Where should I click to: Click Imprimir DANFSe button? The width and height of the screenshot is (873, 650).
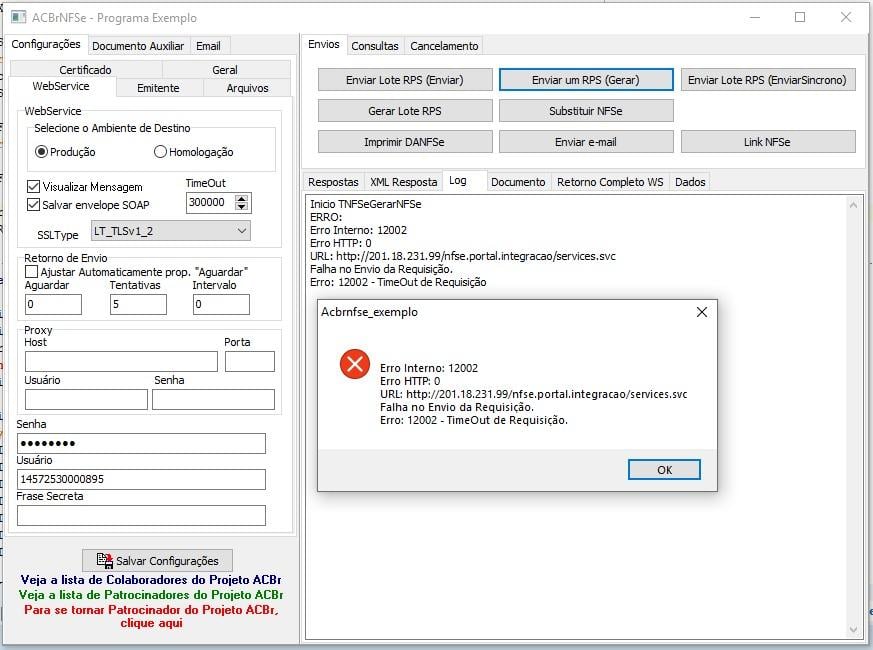[x=405, y=142]
